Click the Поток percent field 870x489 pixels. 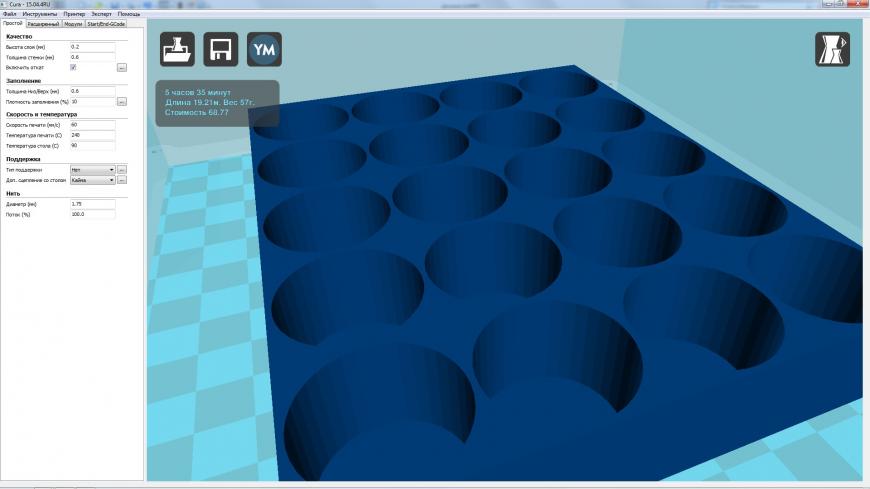pyautogui.click(x=93, y=214)
